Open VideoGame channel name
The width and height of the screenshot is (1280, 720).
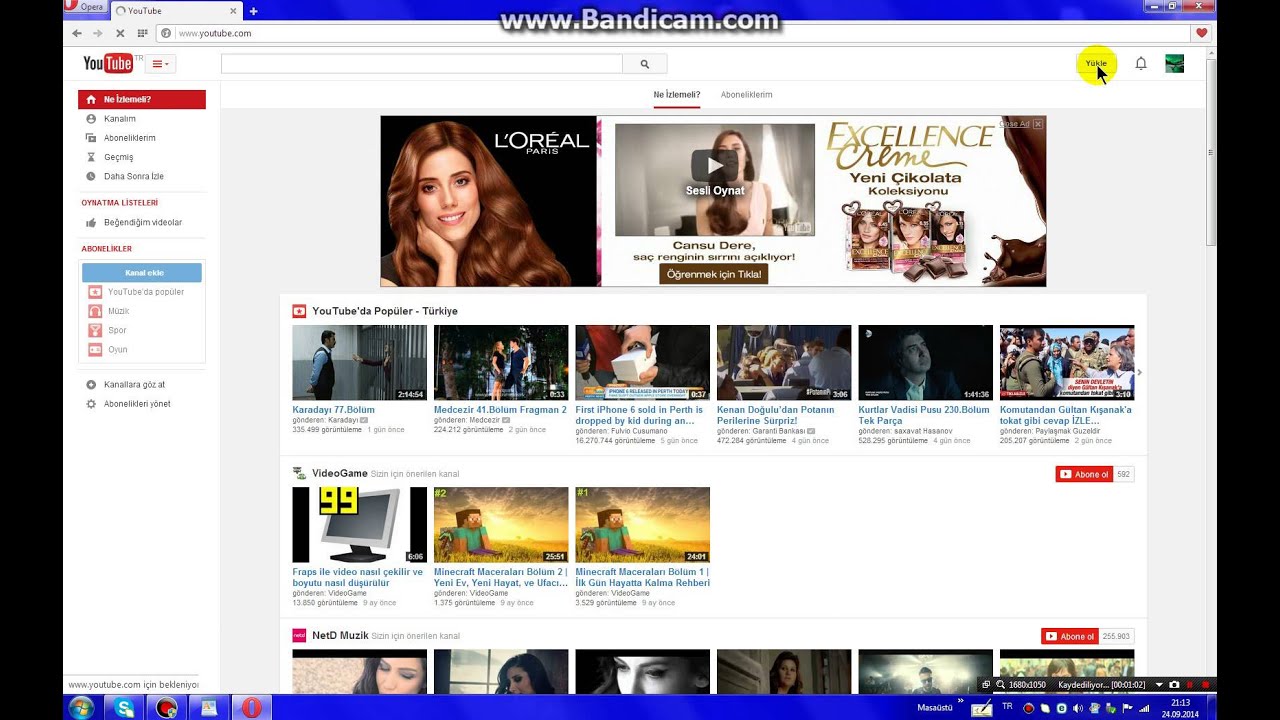(340, 473)
